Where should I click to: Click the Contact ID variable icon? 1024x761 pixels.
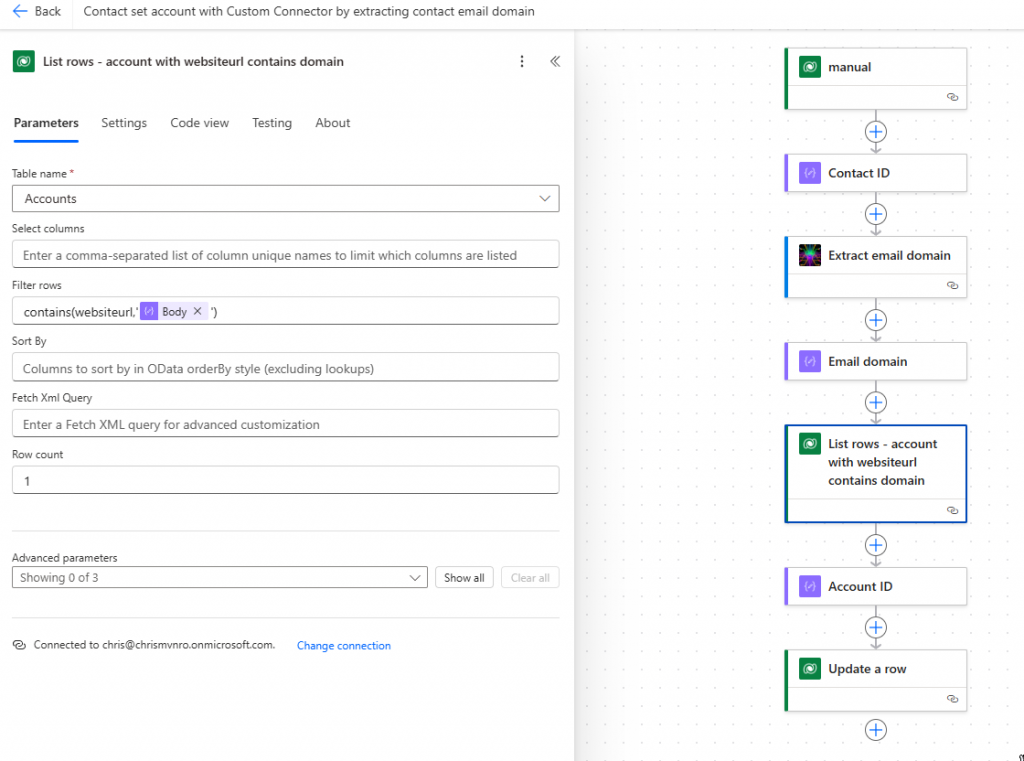(810, 173)
